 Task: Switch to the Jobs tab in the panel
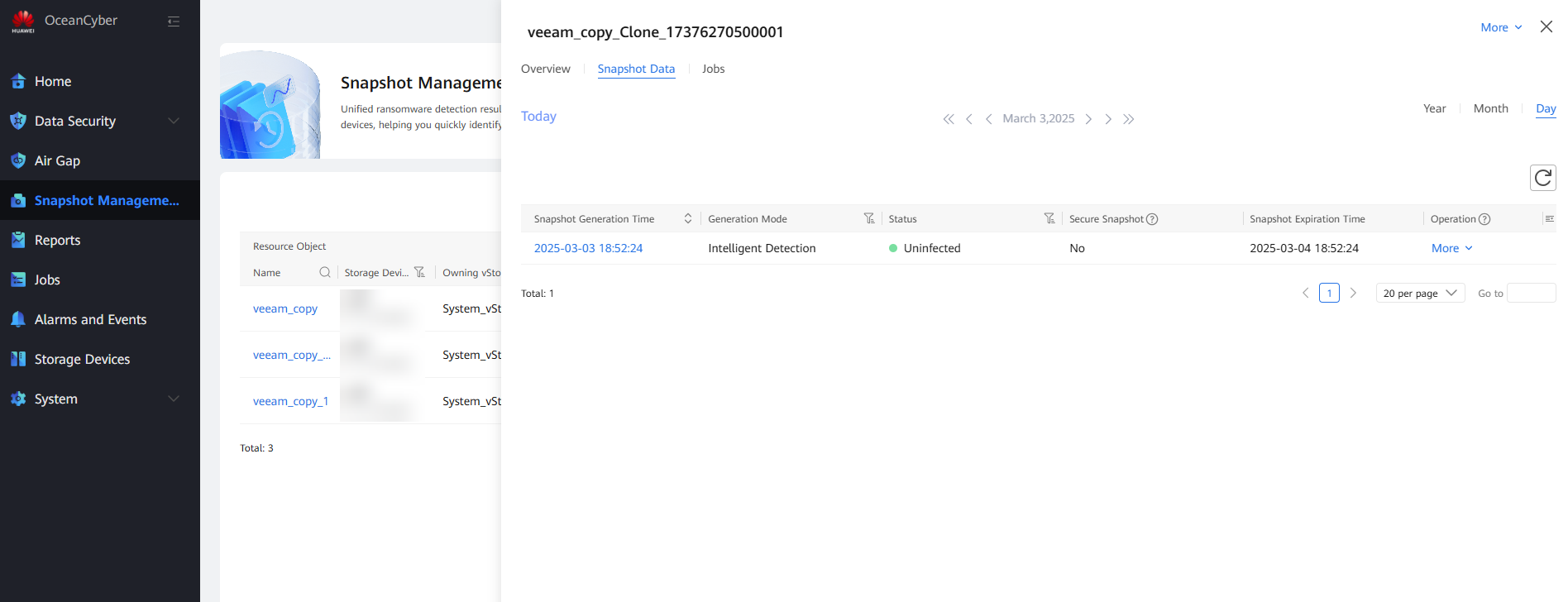[713, 69]
